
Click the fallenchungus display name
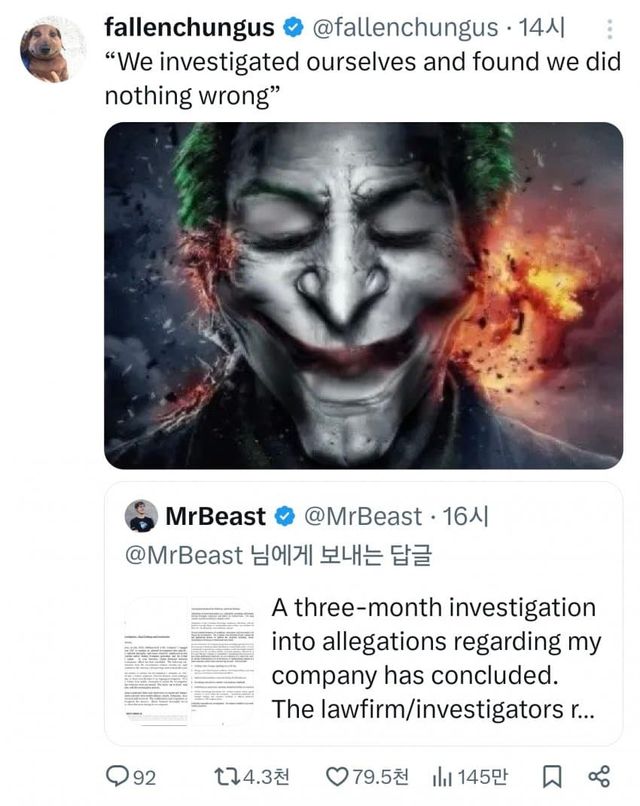click(189, 29)
